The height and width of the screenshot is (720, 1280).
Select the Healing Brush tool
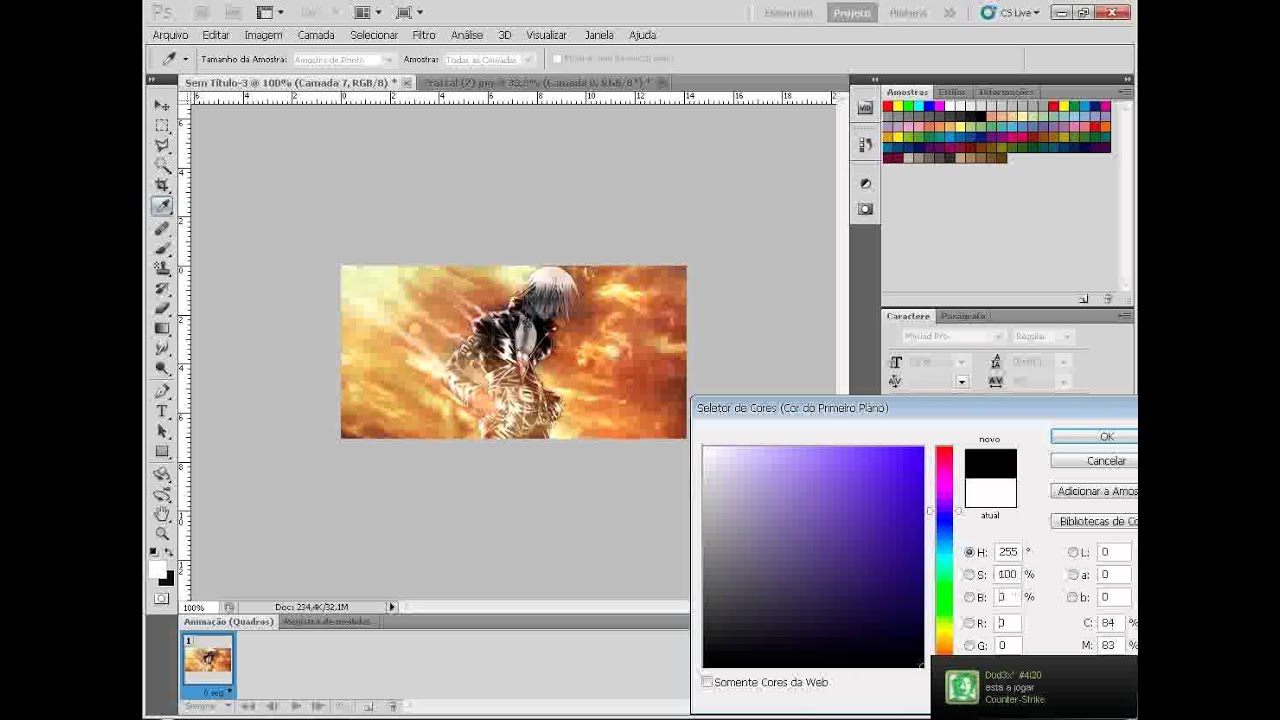coord(162,228)
